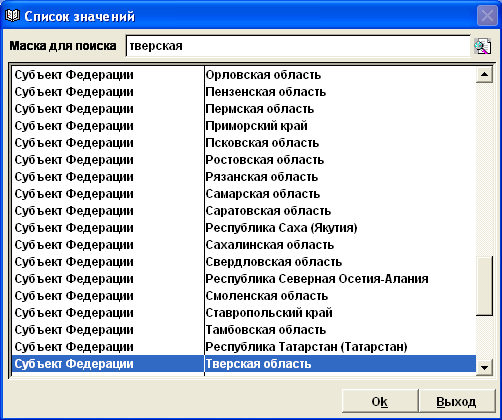Pick Свердловская область in the list
The width and height of the screenshot is (502, 420).
pos(244,262)
